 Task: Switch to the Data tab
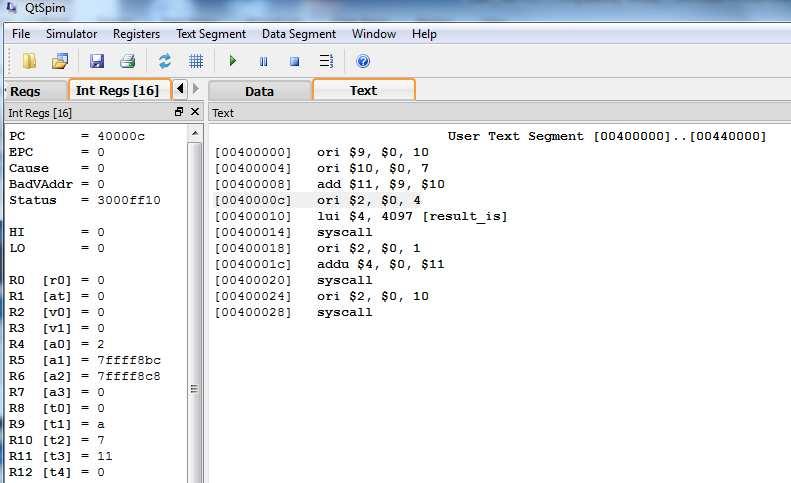pyautogui.click(x=259, y=91)
